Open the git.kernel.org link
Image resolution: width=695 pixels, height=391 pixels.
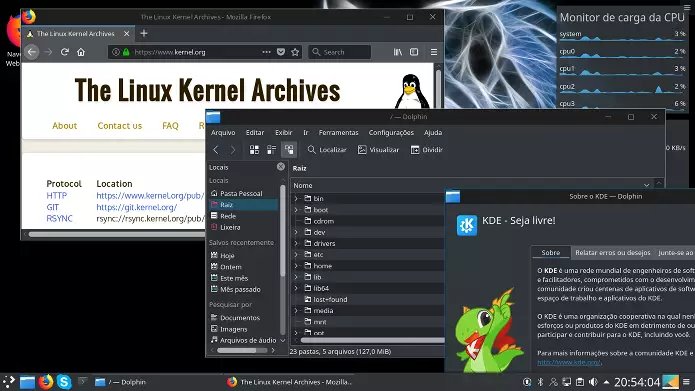(137, 207)
